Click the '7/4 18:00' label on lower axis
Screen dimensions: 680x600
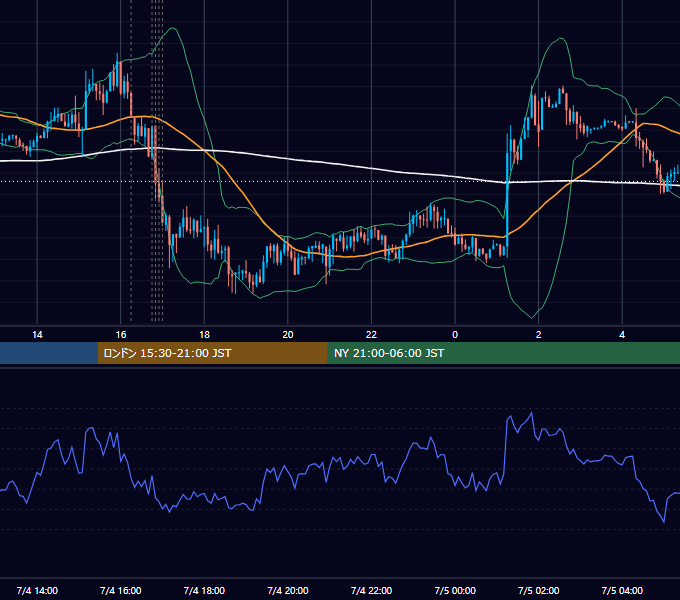click(x=204, y=591)
